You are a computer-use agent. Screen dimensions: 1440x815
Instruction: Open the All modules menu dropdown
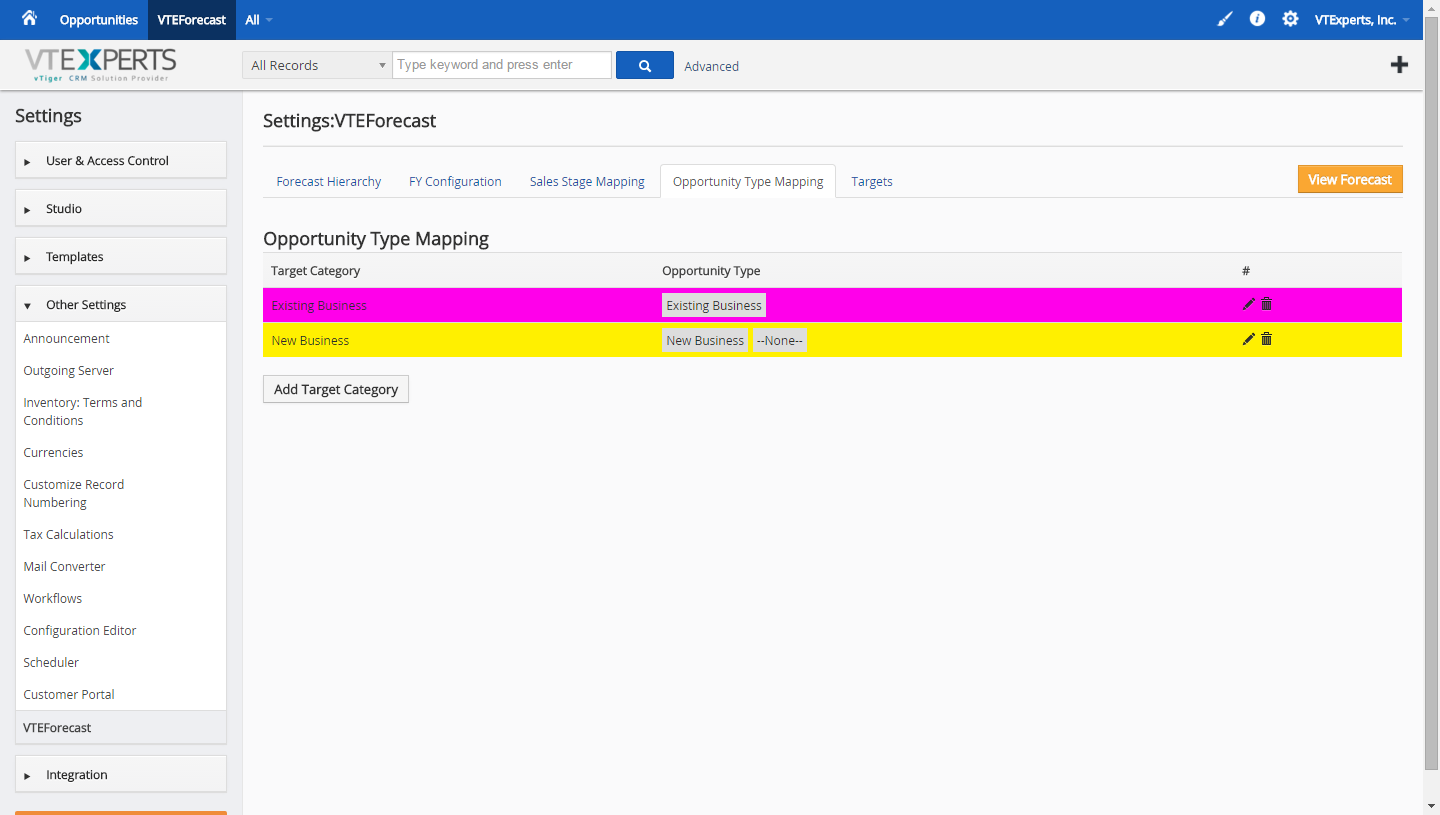258,20
